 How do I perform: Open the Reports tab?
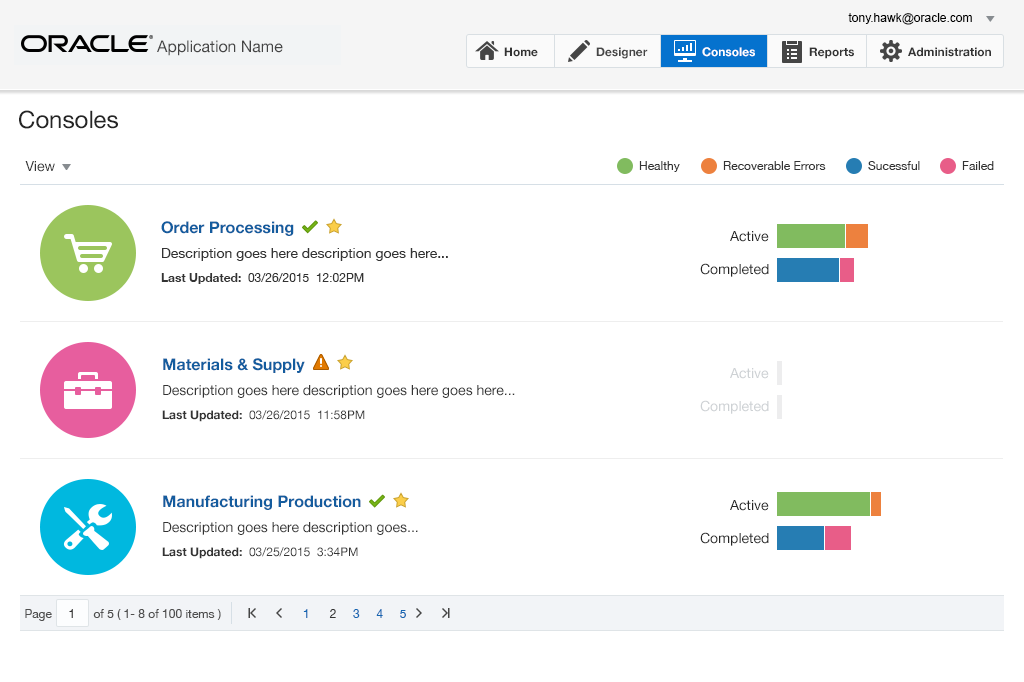817,51
